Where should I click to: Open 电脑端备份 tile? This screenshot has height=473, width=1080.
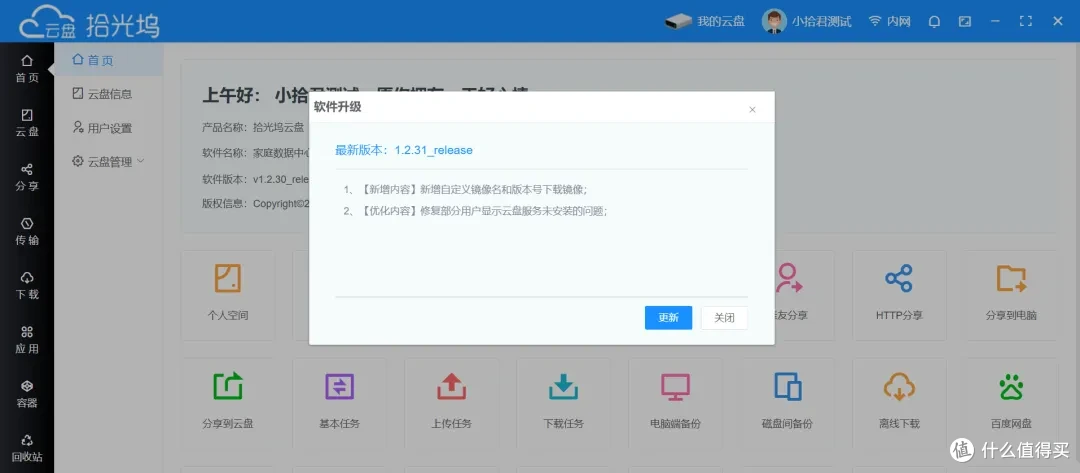coord(675,403)
